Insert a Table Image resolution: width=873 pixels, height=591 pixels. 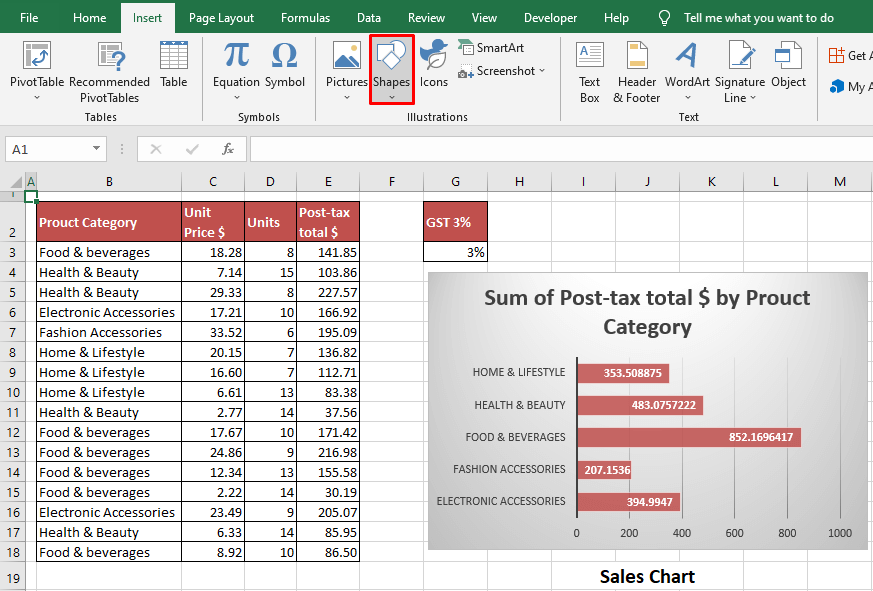coord(173,60)
